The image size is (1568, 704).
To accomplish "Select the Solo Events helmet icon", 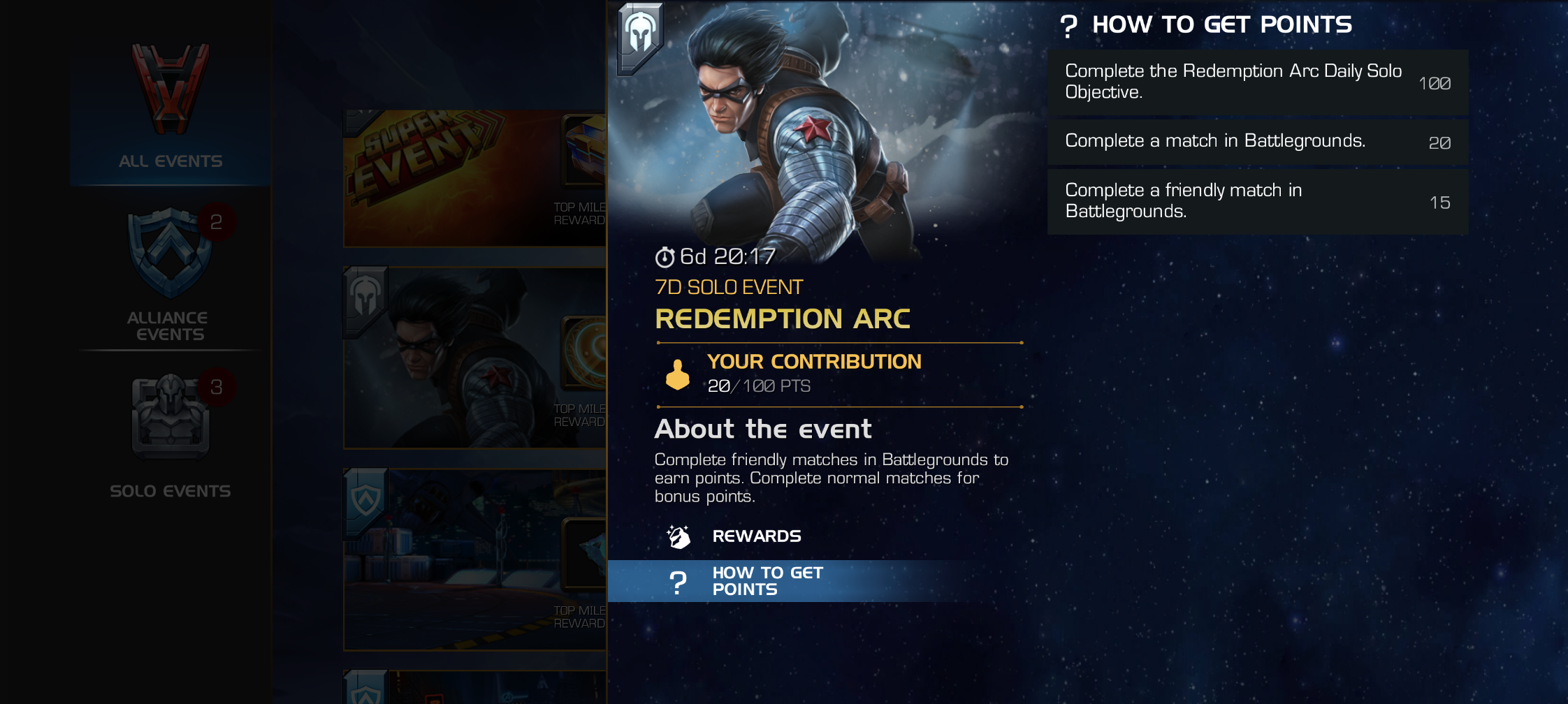I will click(x=170, y=416).
